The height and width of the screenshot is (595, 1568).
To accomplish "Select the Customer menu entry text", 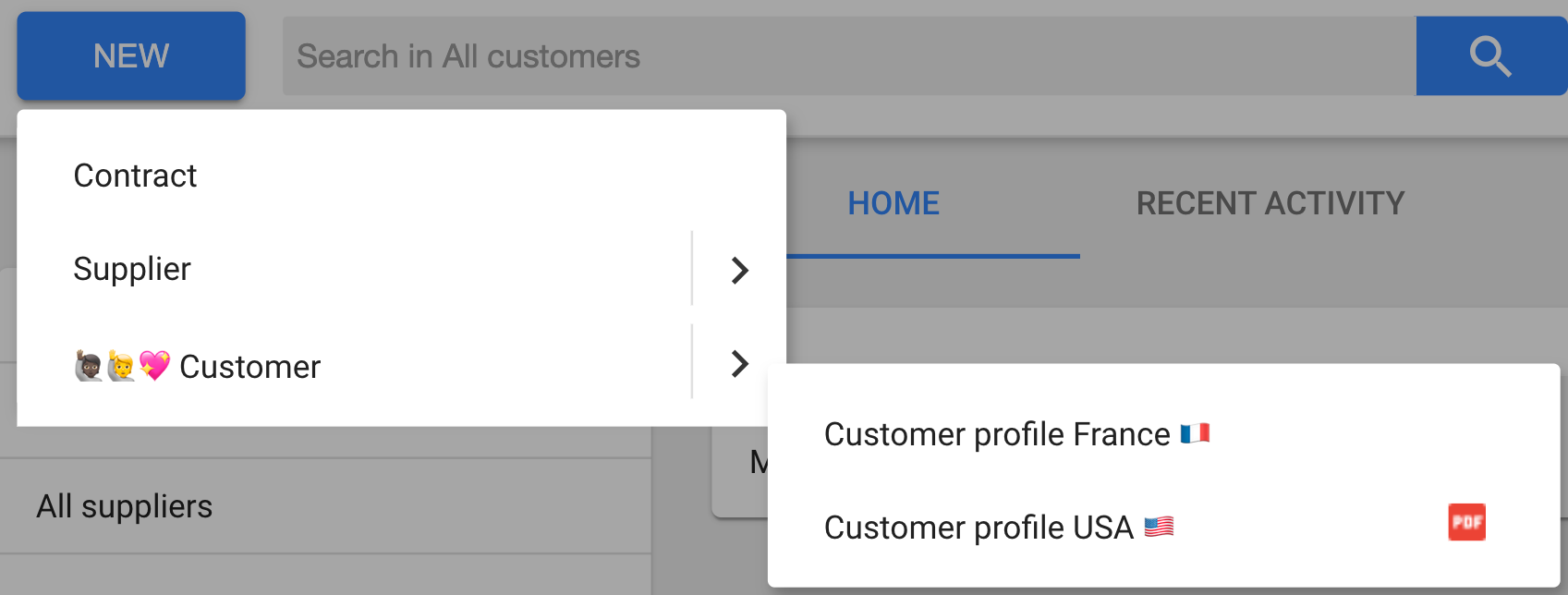I will tap(249, 367).
